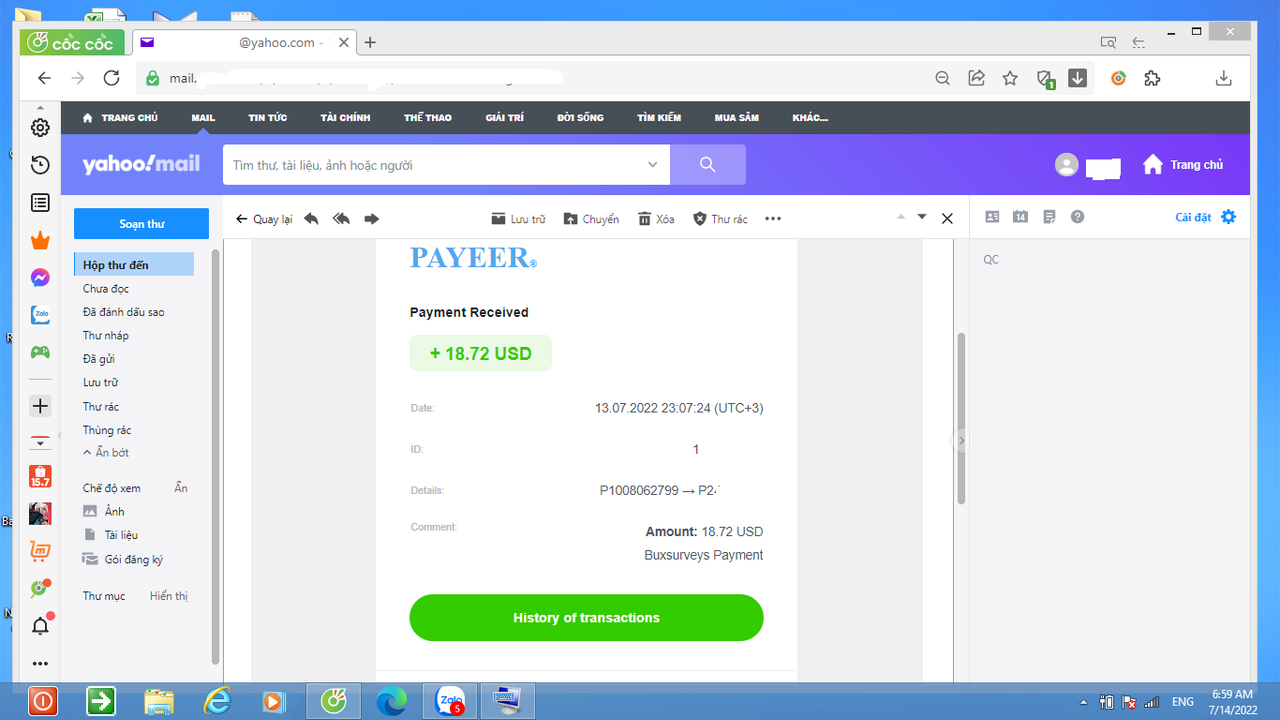The height and width of the screenshot is (720, 1280).
Task: Open TIN TỨC menu item
Action: pyautogui.click(x=268, y=118)
